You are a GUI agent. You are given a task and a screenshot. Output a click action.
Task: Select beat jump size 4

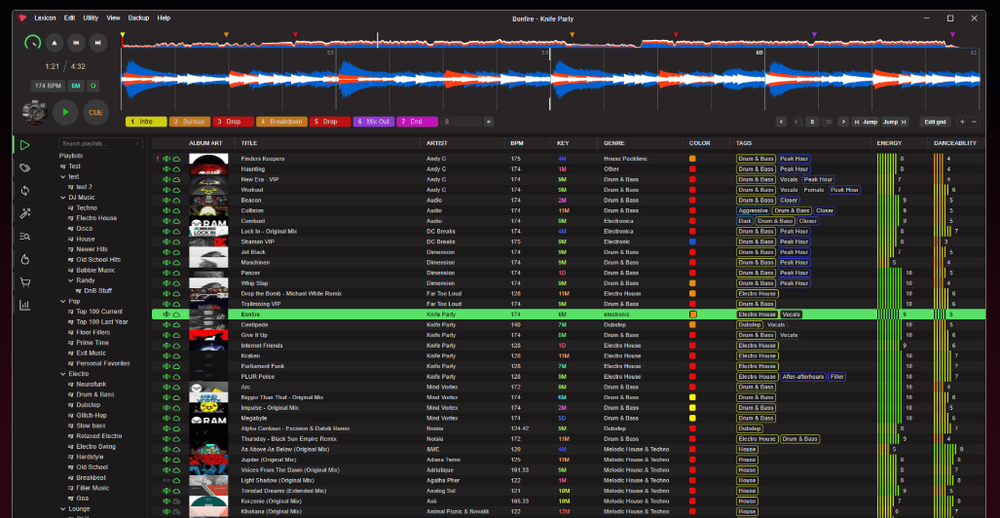797,122
